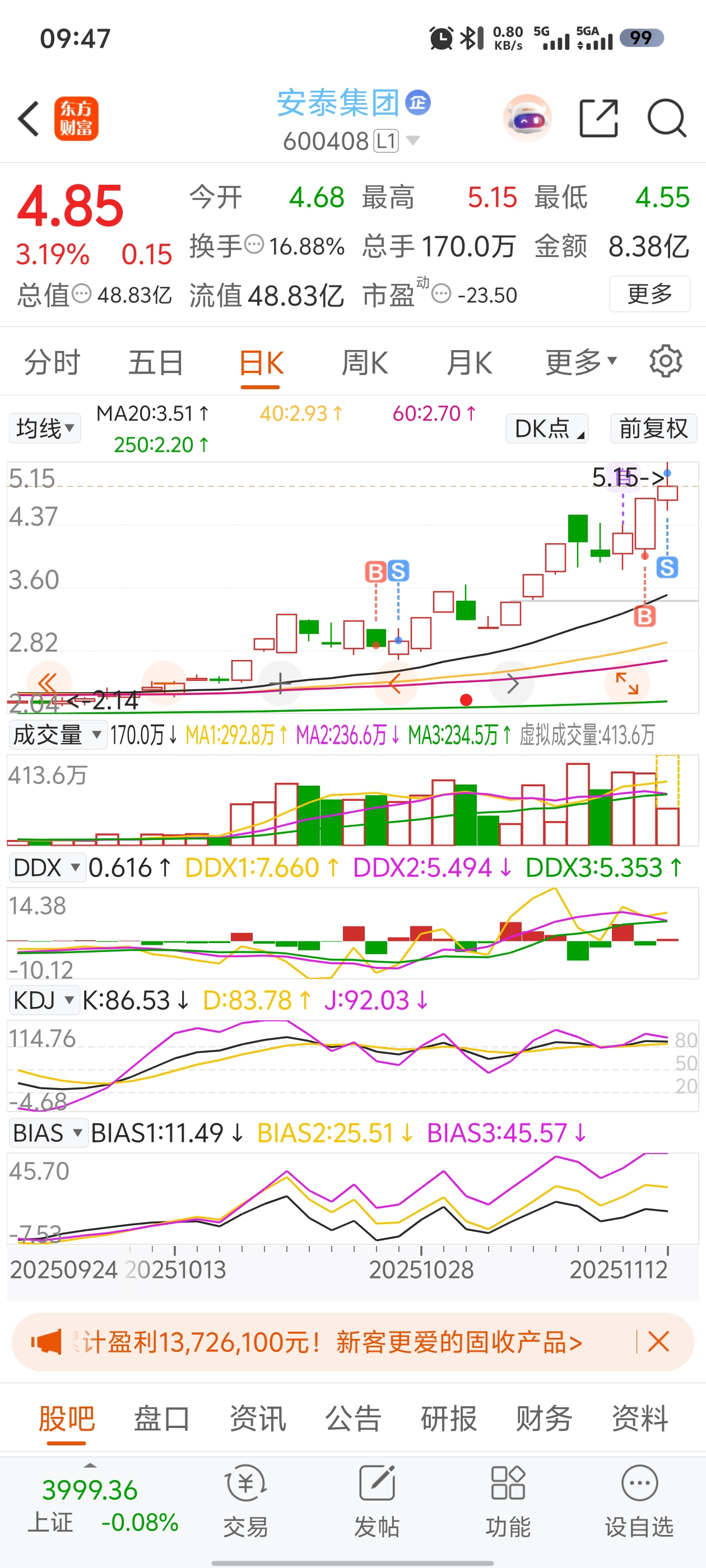Image resolution: width=706 pixels, height=1568 pixels.
Task: Move chart left with orange chevron
Action: pos(396,684)
